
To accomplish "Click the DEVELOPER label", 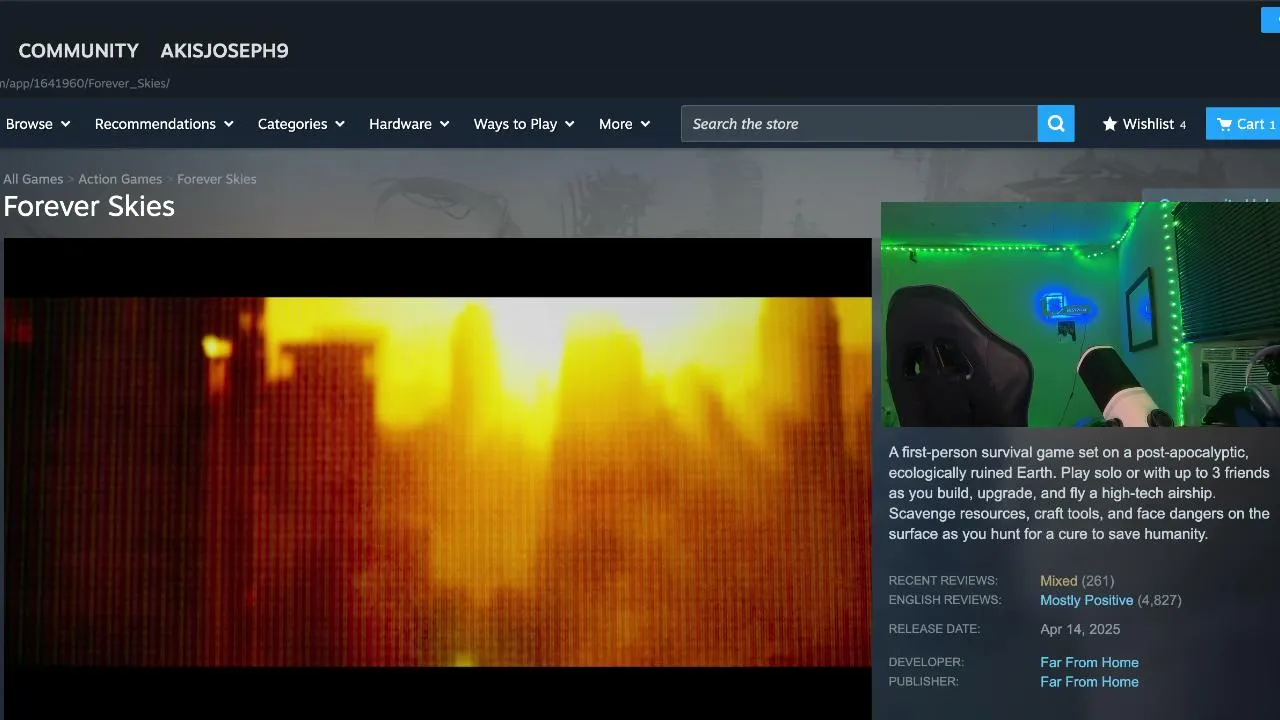I will coord(926,662).
